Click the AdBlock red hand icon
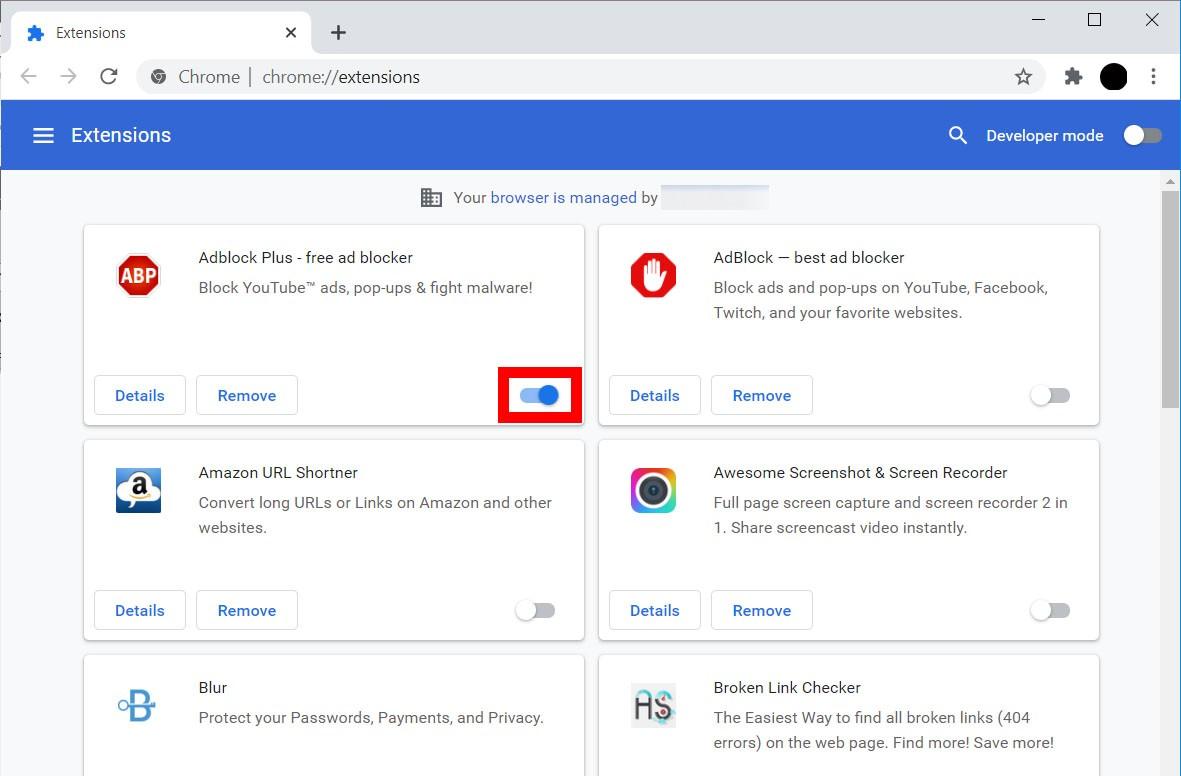1181x776 pixels. (653, 275)
